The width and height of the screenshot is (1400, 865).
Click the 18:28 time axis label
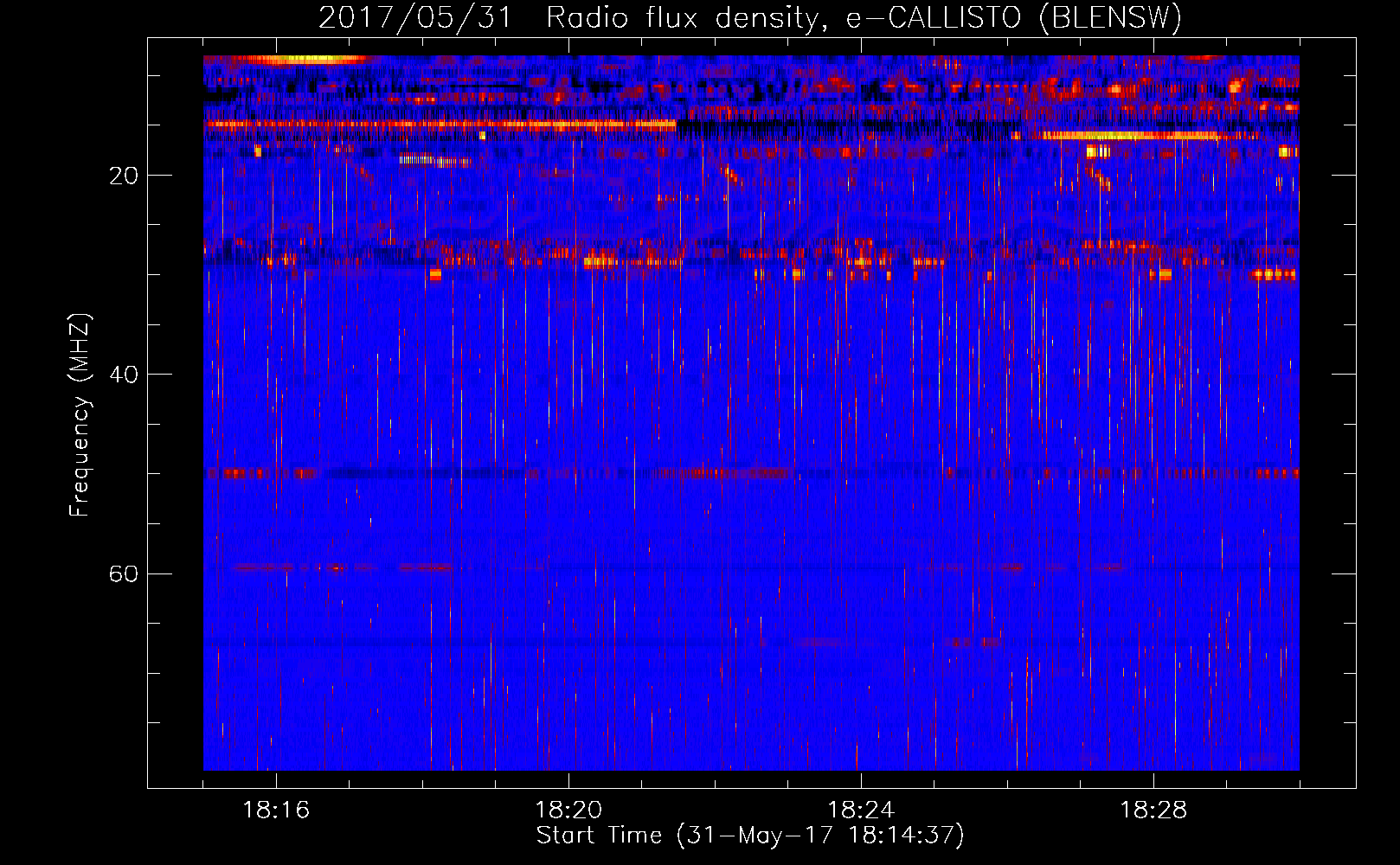(1153, 811)
